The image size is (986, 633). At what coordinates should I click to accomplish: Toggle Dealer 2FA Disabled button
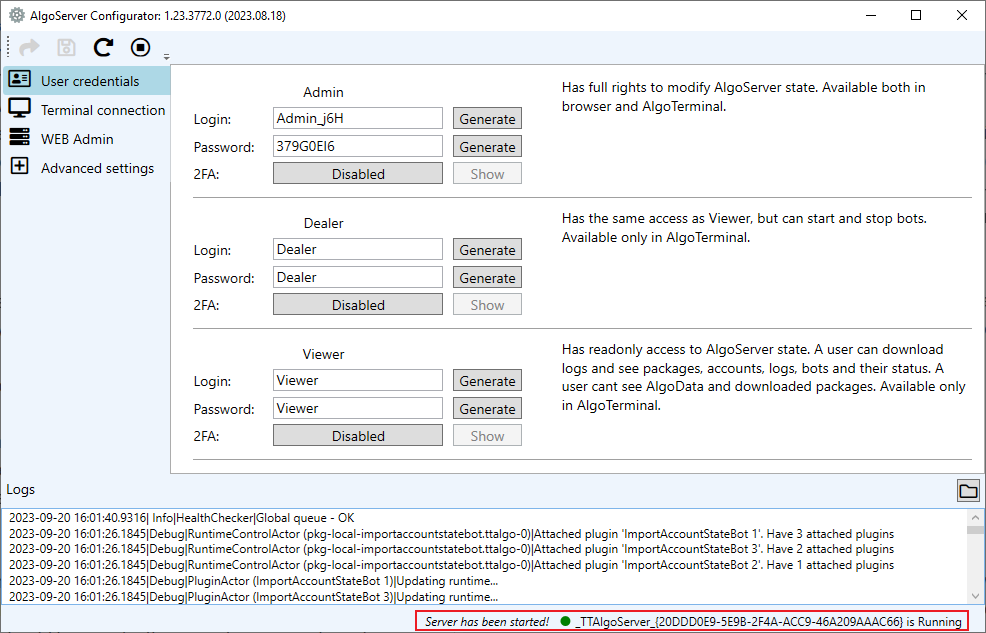pyautogui.click(x=358, y=304)
